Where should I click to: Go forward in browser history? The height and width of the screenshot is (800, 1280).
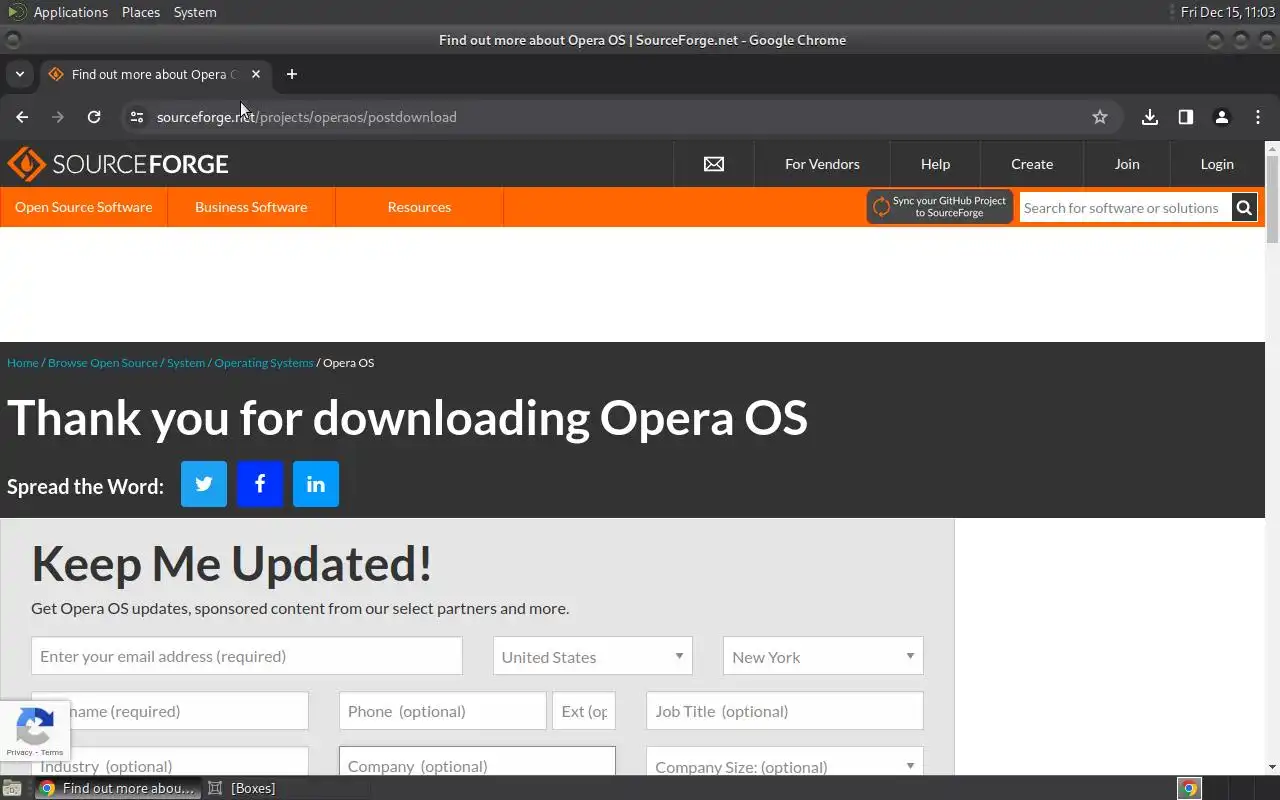click(x=58, y=117)
